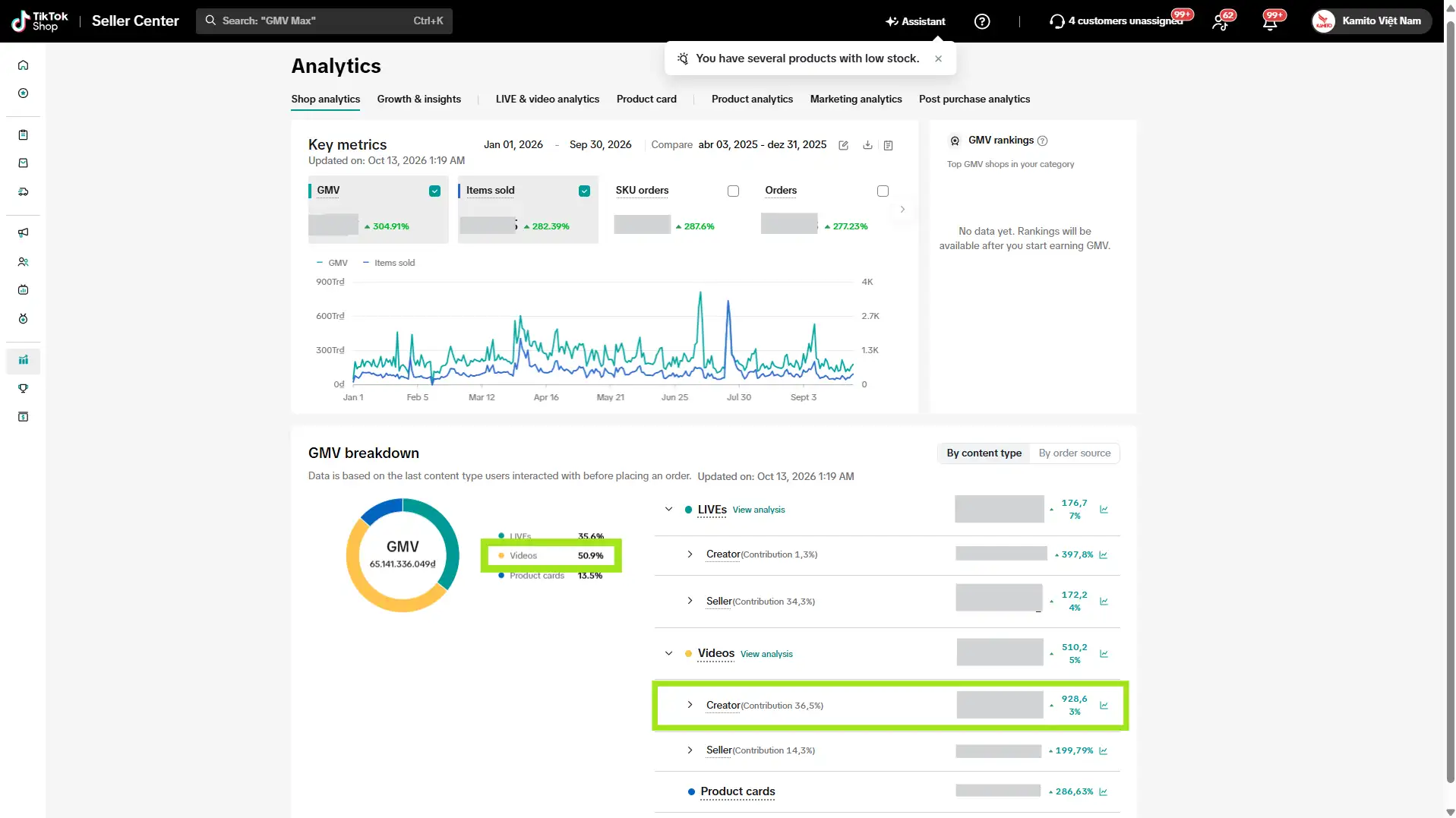Open the Kamito Việt Nam account menu

point(1371,21)
